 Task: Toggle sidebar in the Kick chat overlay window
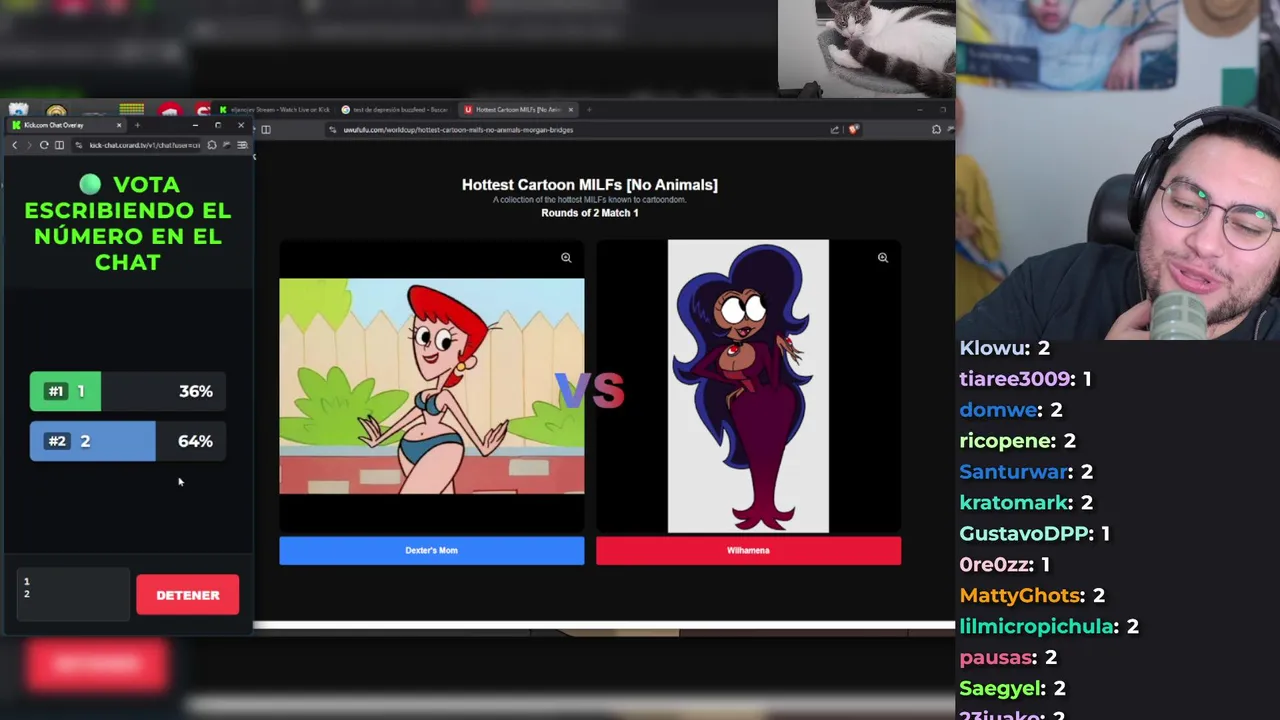click(59, 145)
